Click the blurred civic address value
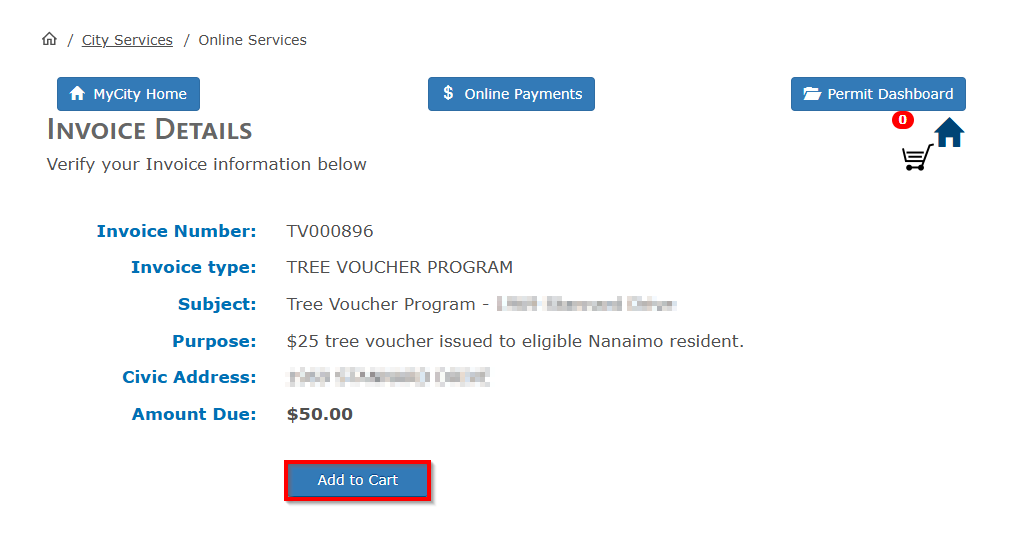The image size is (1035, 547). click(x=389, y=377)
